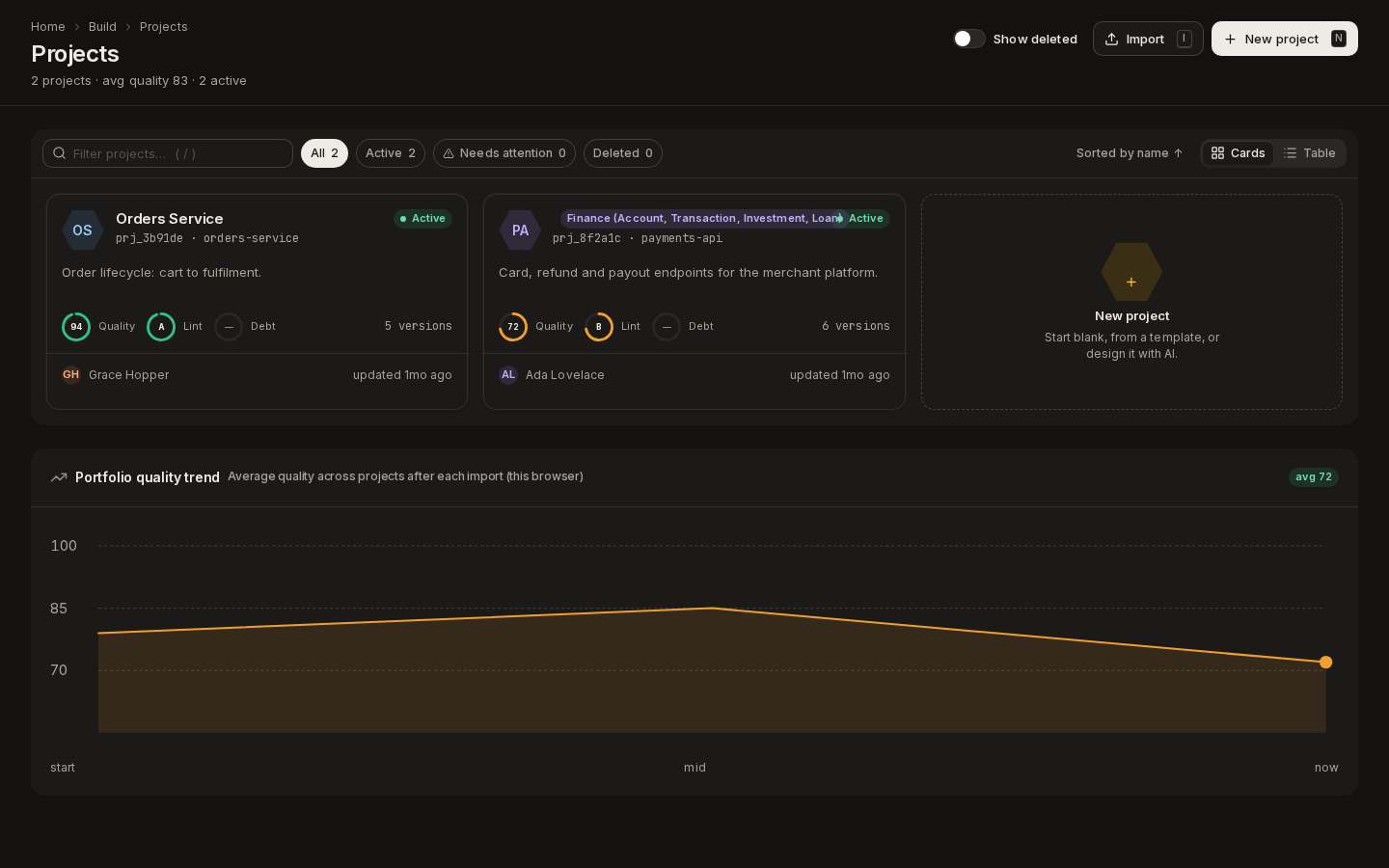Click the quality ring showing 72
The image size is (1389, 868).
click(x=513, y=327)
